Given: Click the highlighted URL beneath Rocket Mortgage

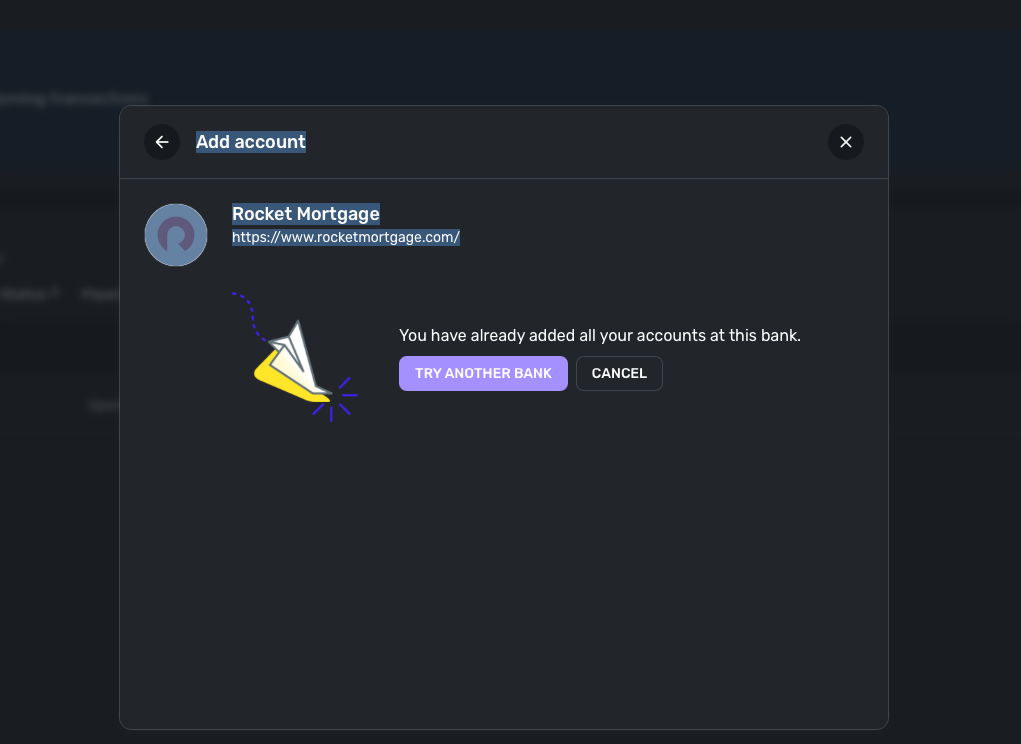Looking at the screenshot, I should 346,237.
